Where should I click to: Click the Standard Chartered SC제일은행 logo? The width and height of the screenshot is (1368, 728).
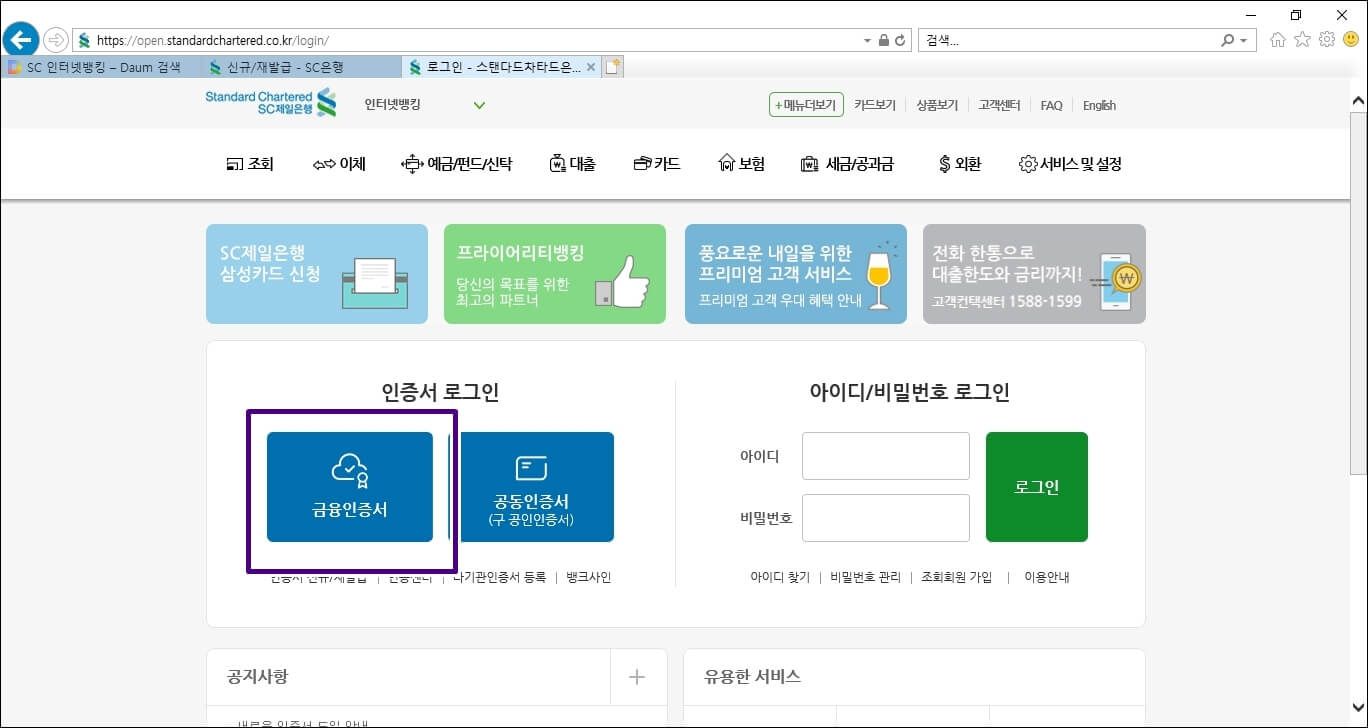pyautogui.click(x=271, y=103)
